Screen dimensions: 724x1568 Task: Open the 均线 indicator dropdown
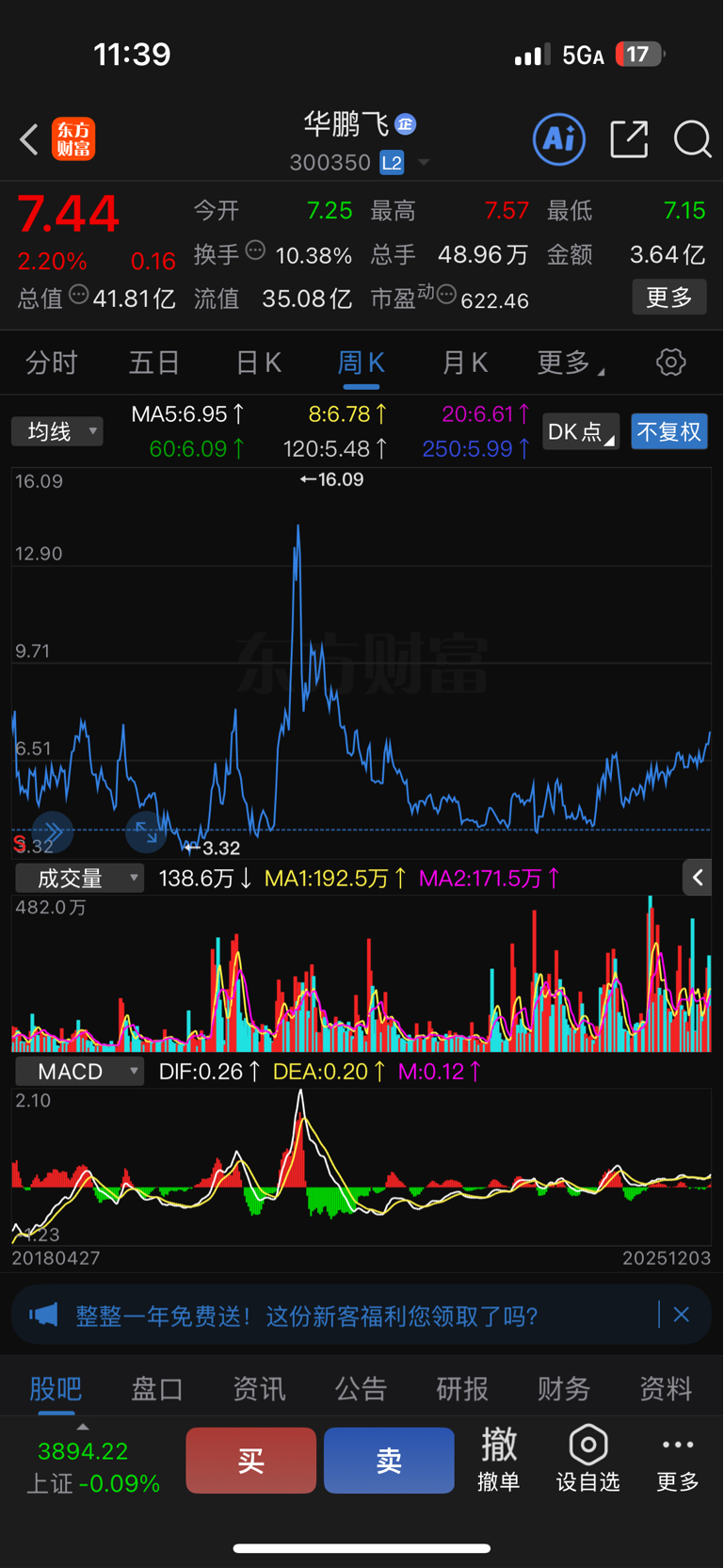(57, 431)
